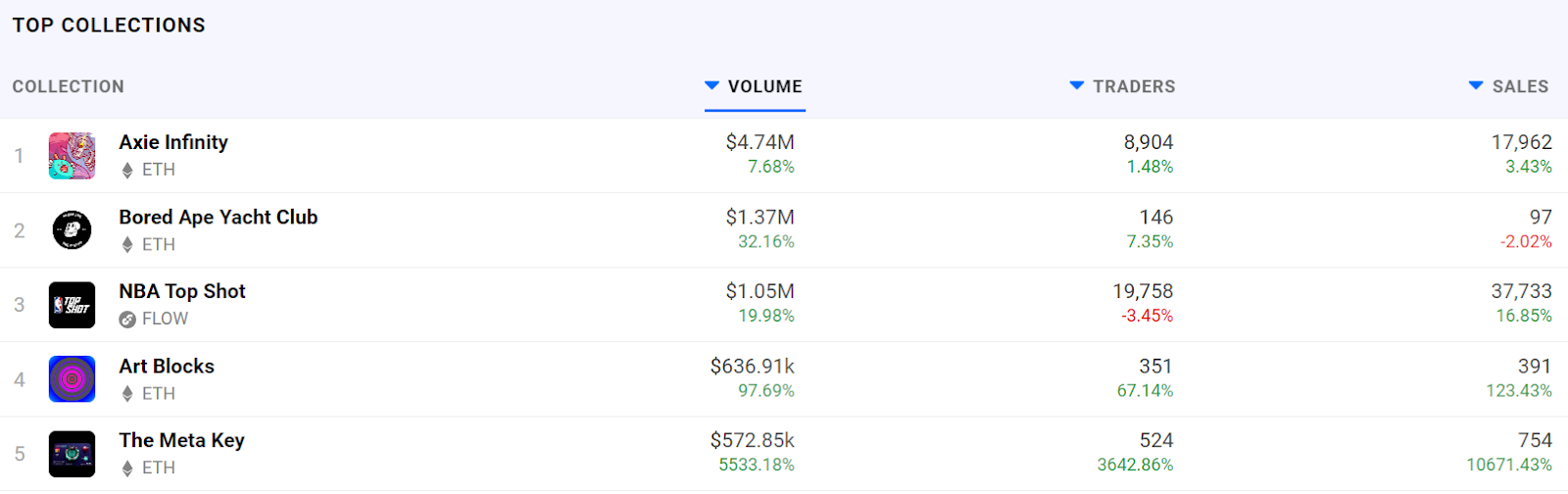Click the NBA Top Shot logo icon

73,305
